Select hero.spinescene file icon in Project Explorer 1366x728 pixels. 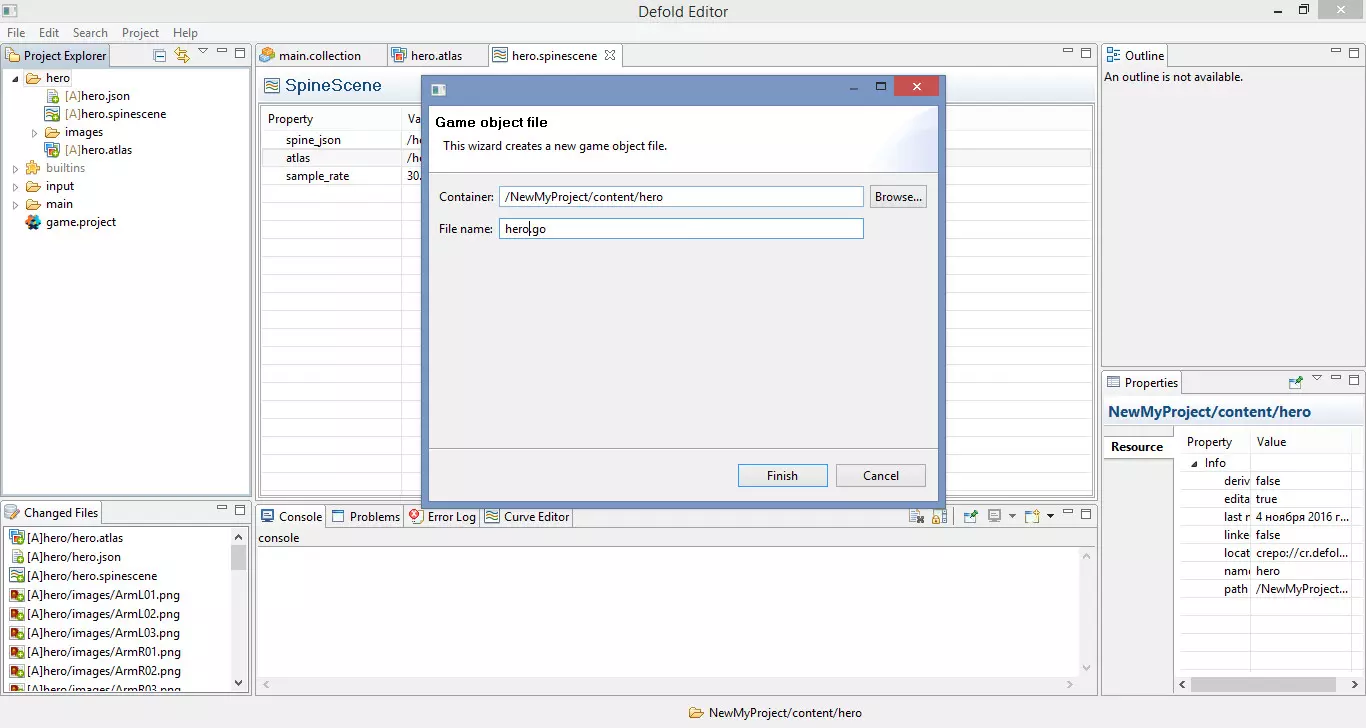(x=53, y=114)
